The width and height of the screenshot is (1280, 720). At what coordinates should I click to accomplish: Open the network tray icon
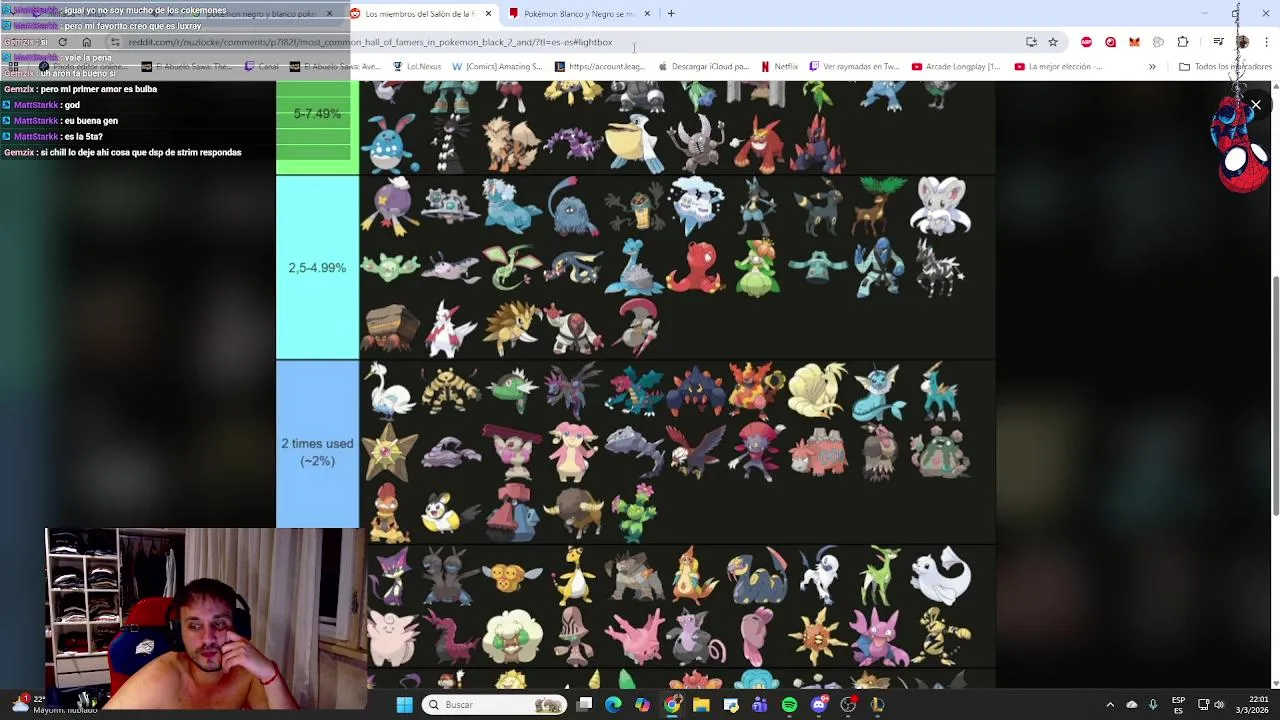1203,705
